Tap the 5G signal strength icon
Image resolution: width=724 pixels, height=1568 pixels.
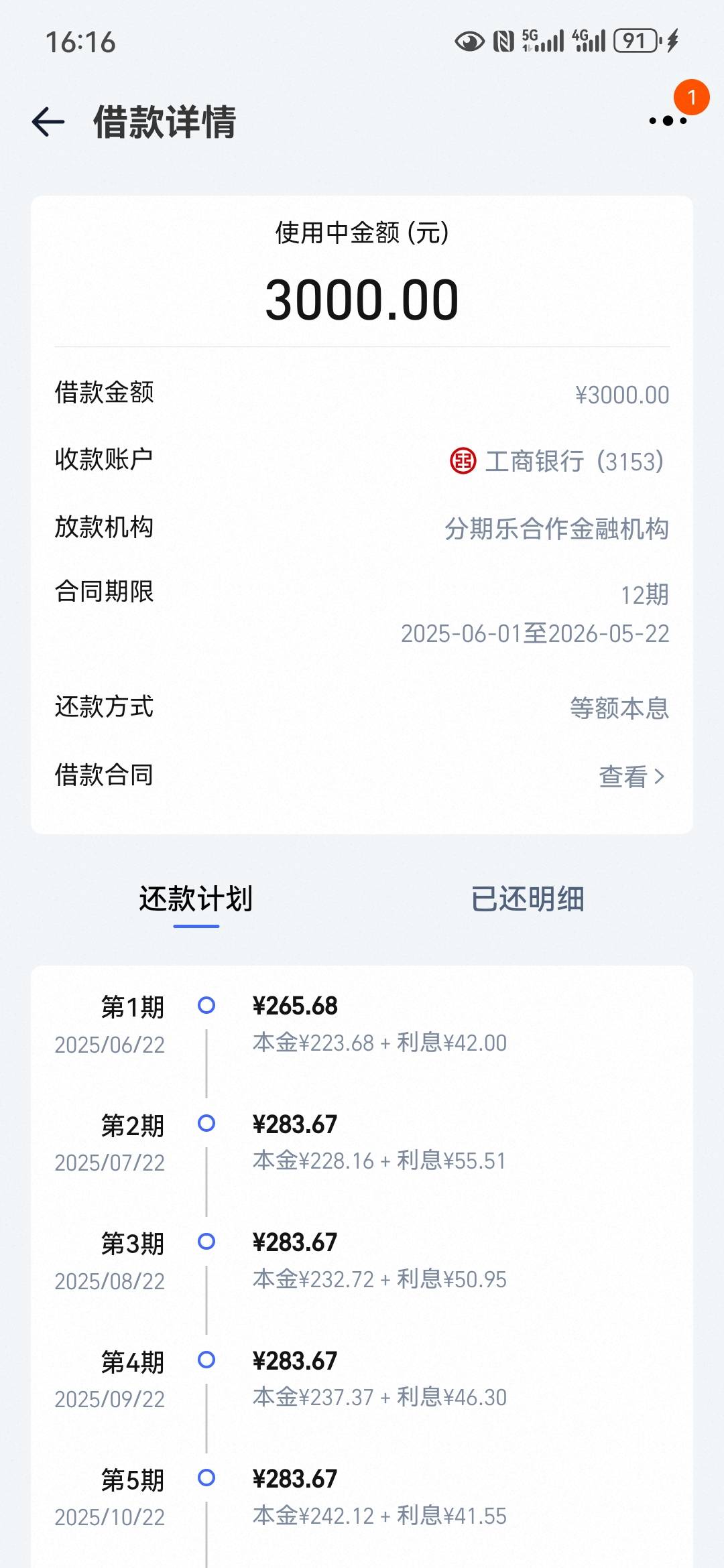(x=543, y=41)
